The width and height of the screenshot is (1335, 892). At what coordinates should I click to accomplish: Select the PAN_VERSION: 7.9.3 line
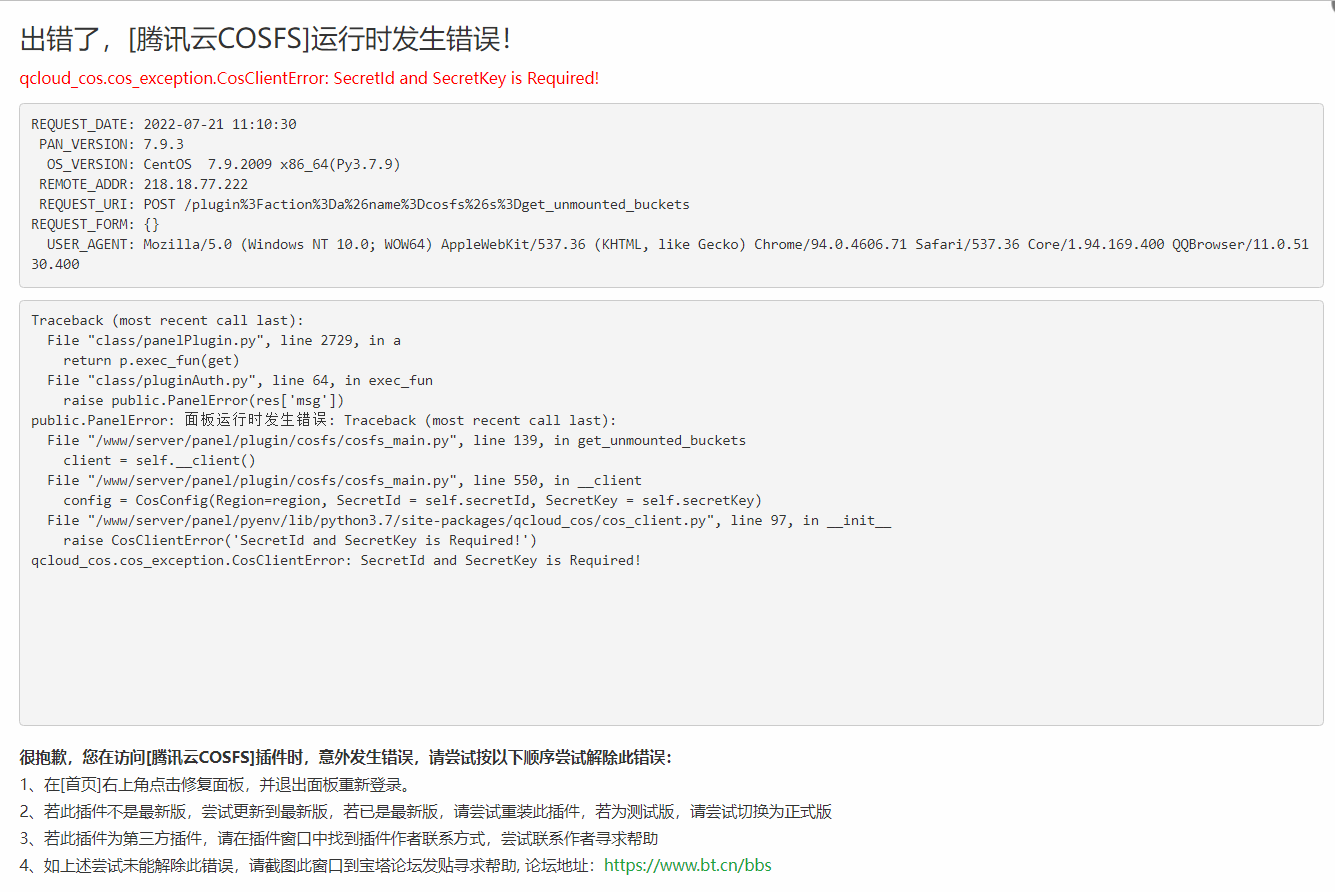pos(111,144)
